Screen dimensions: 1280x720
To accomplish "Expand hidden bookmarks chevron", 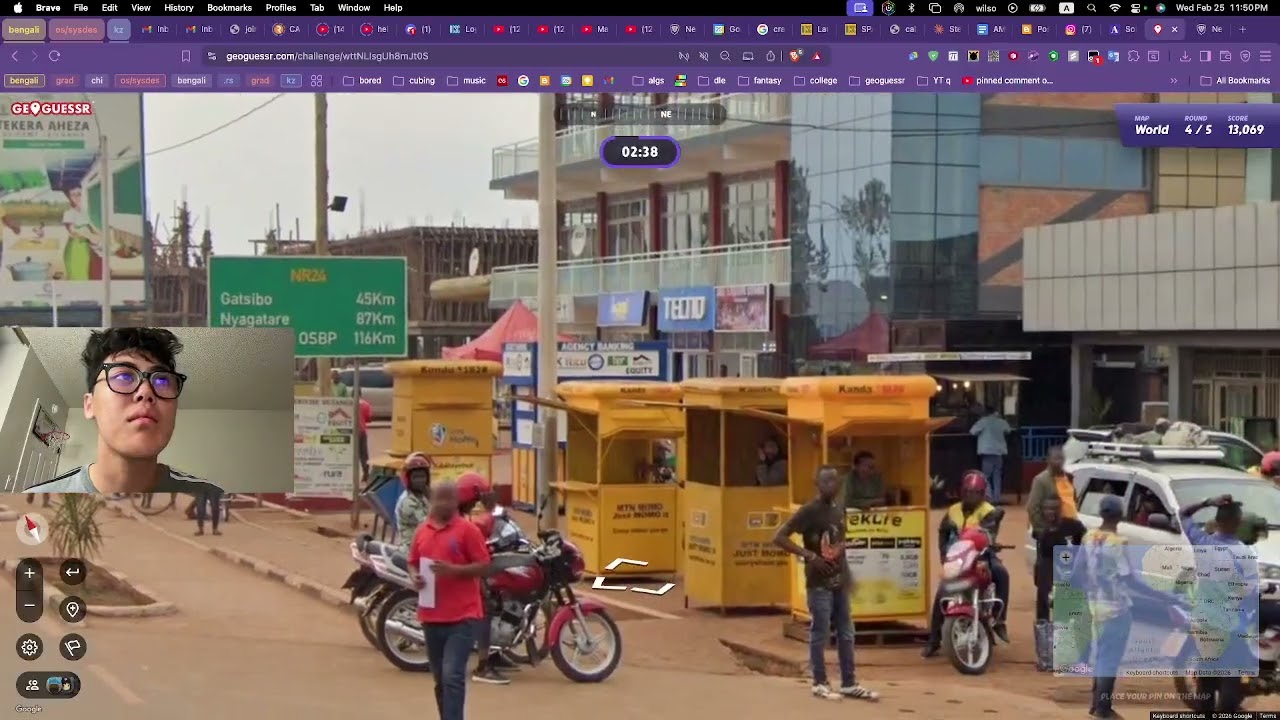I will click(1174, 80).
